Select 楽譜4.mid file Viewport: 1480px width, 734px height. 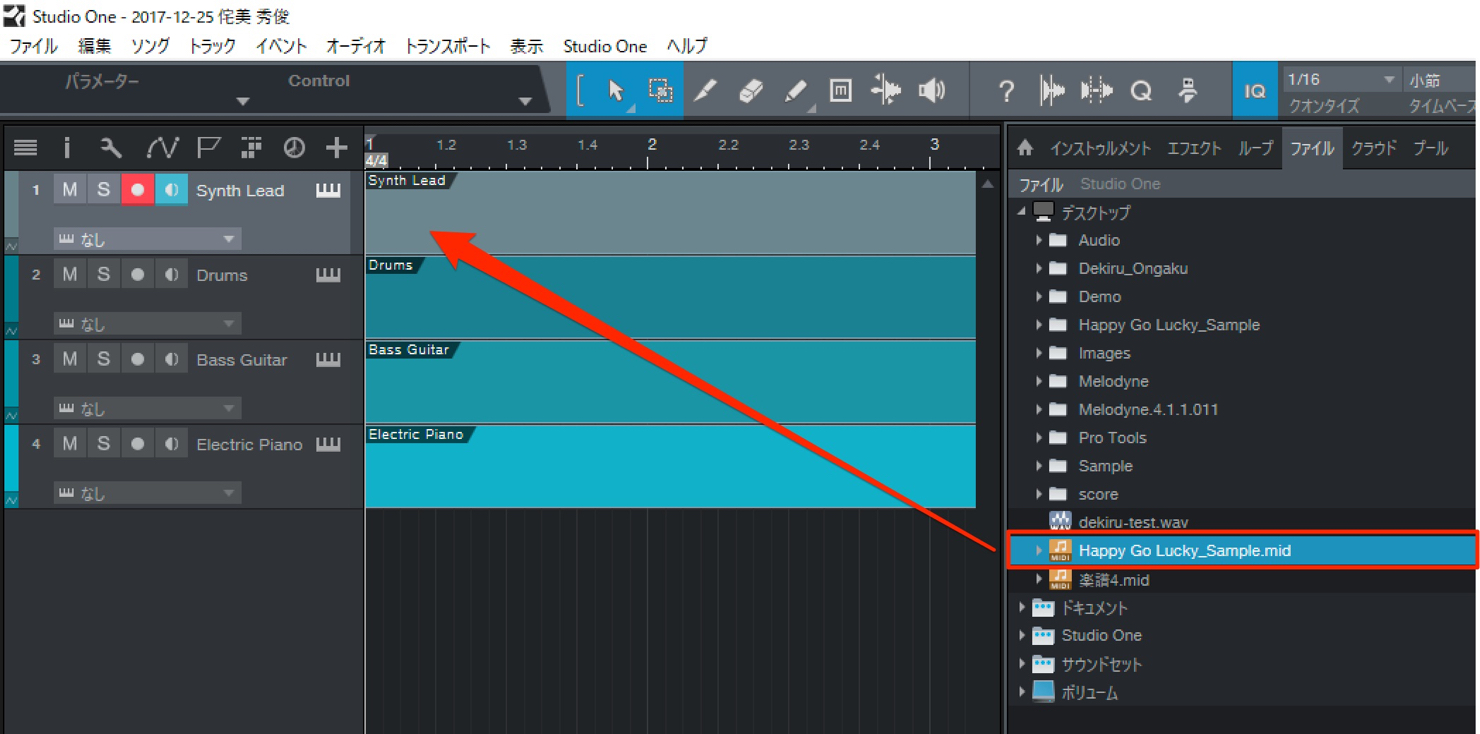(x=1113, y=580)
